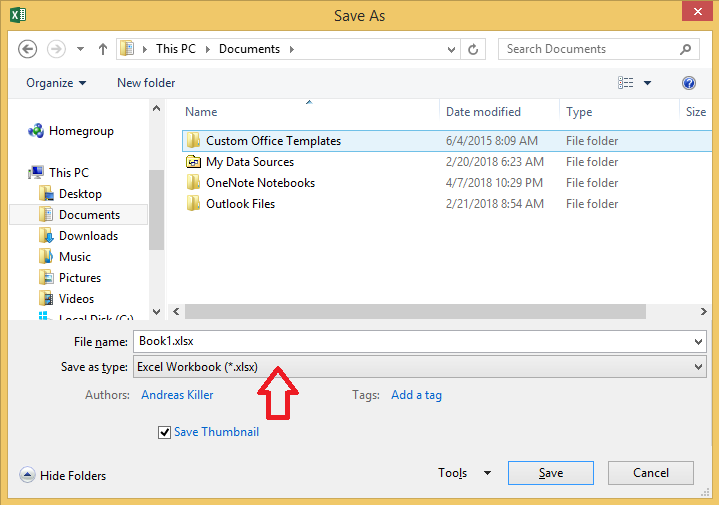Open the File name dropdown arrow
This screenshot has width=719, height=505.
click(x=698, y=342)
